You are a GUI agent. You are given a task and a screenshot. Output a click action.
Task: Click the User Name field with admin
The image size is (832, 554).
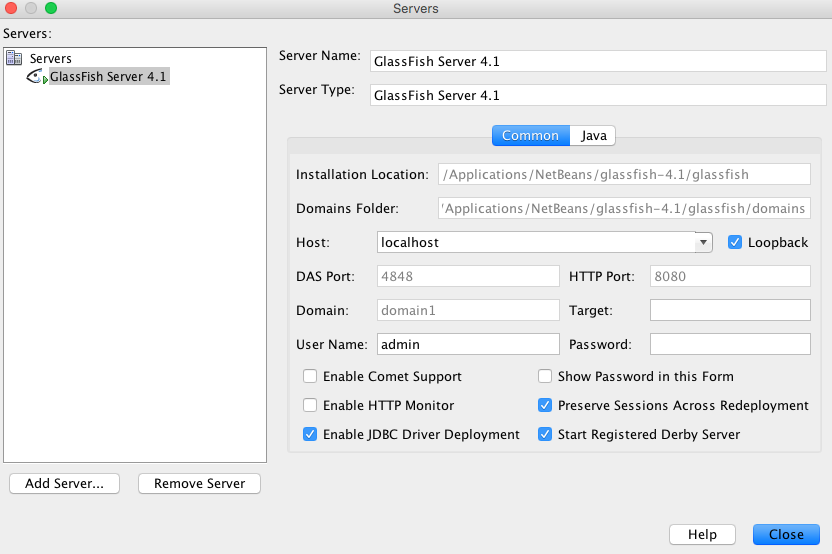pos(469,344)
